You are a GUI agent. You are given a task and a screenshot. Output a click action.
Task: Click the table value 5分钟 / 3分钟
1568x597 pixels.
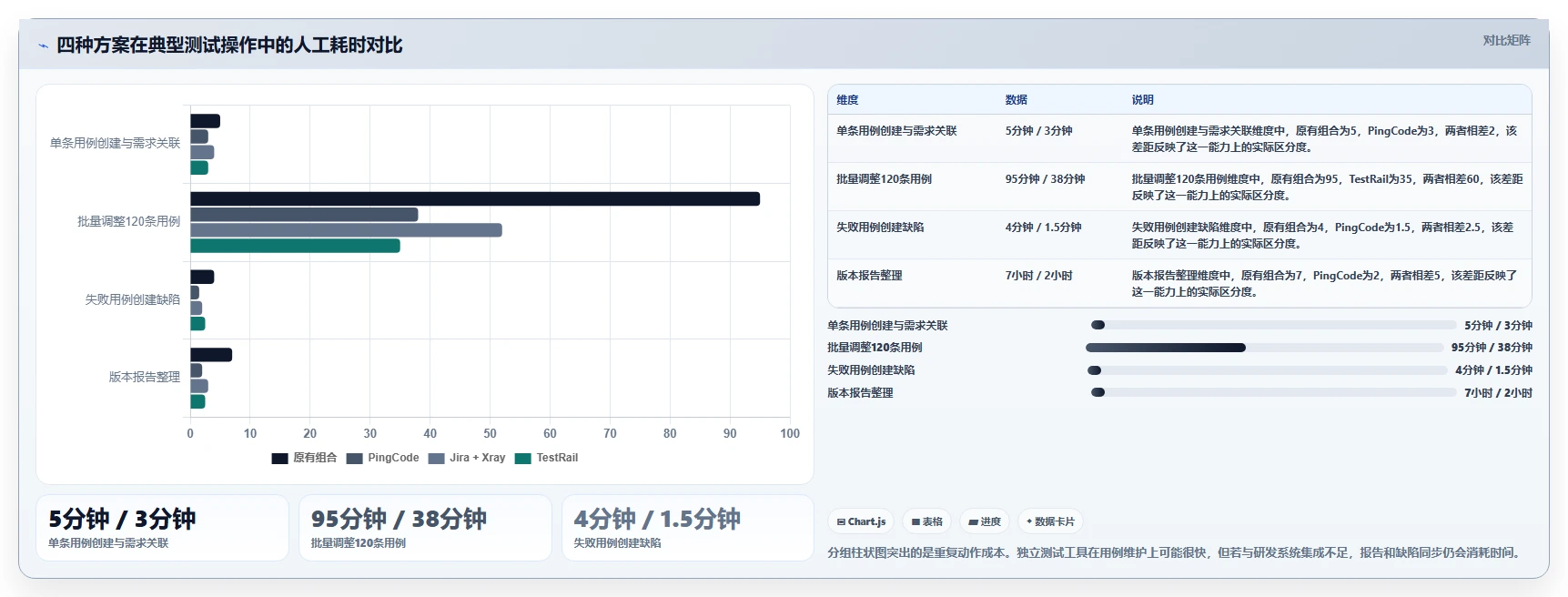tap(1038, 131)
